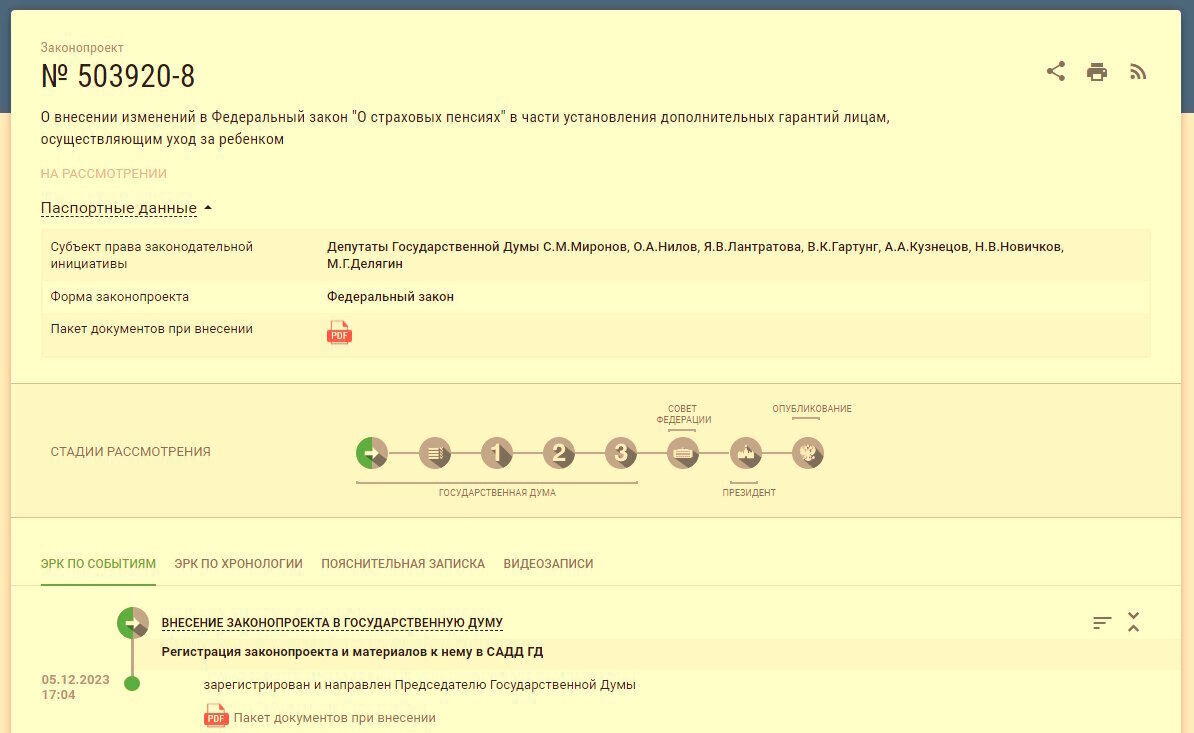The image size is (1194, 733).
Task: Open PDF in passport data table
Action: click(x=340, y=333)
